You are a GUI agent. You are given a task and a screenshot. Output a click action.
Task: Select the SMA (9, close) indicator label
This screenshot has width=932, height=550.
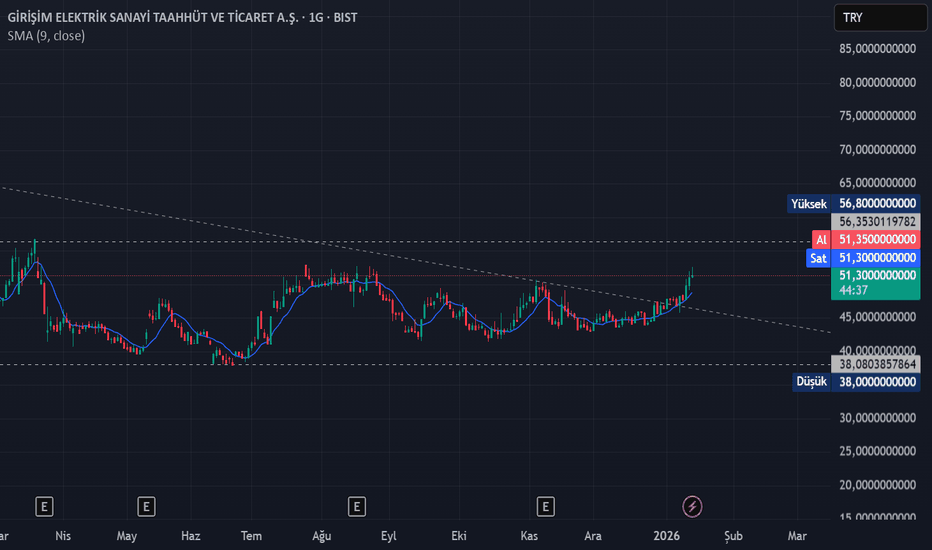pyautogui.click(x=46, y=36)
